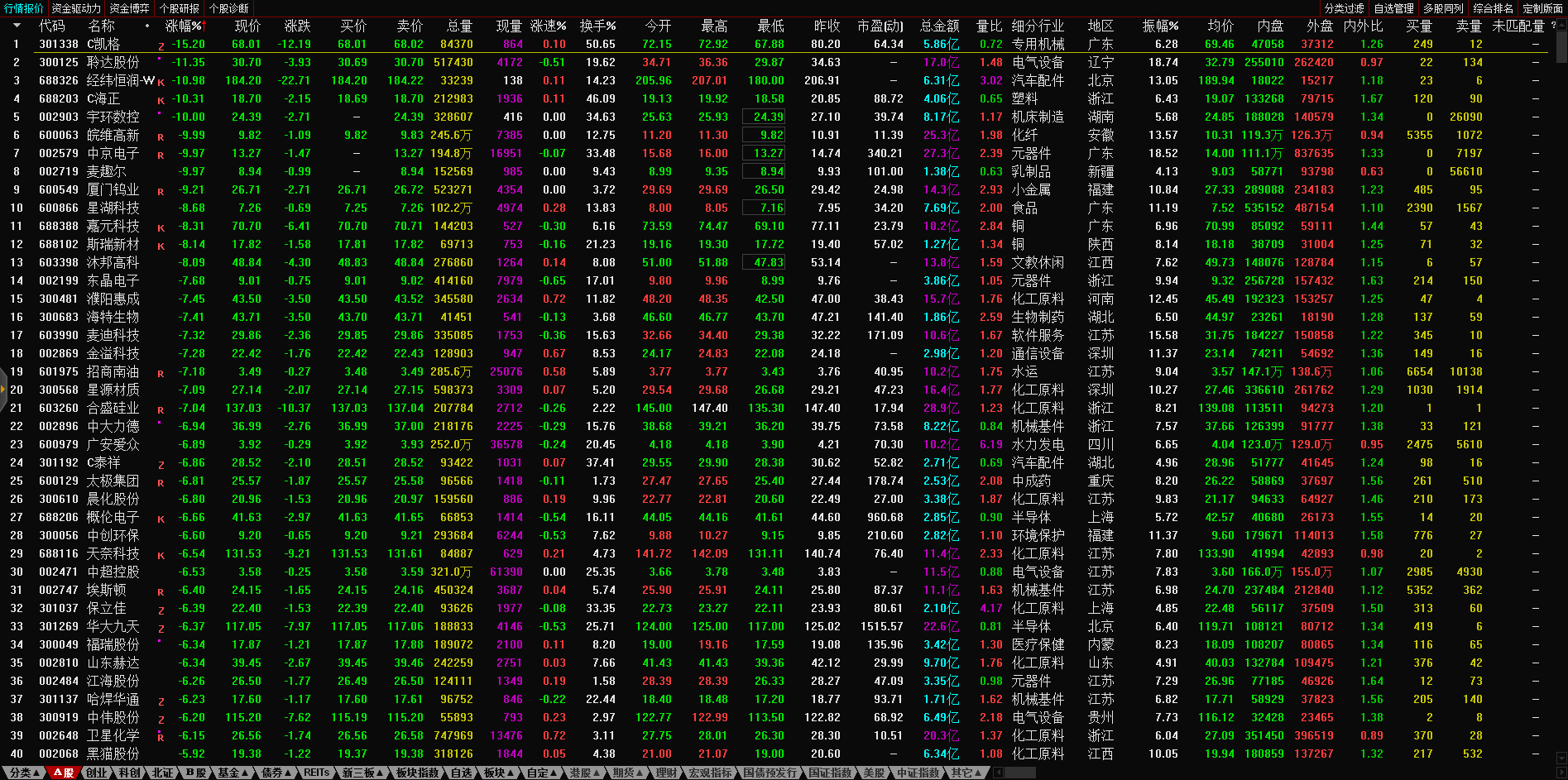Switch to the 创业 board tab
The width and height of the screenshot is (1568, 780).
pos(97,773)
